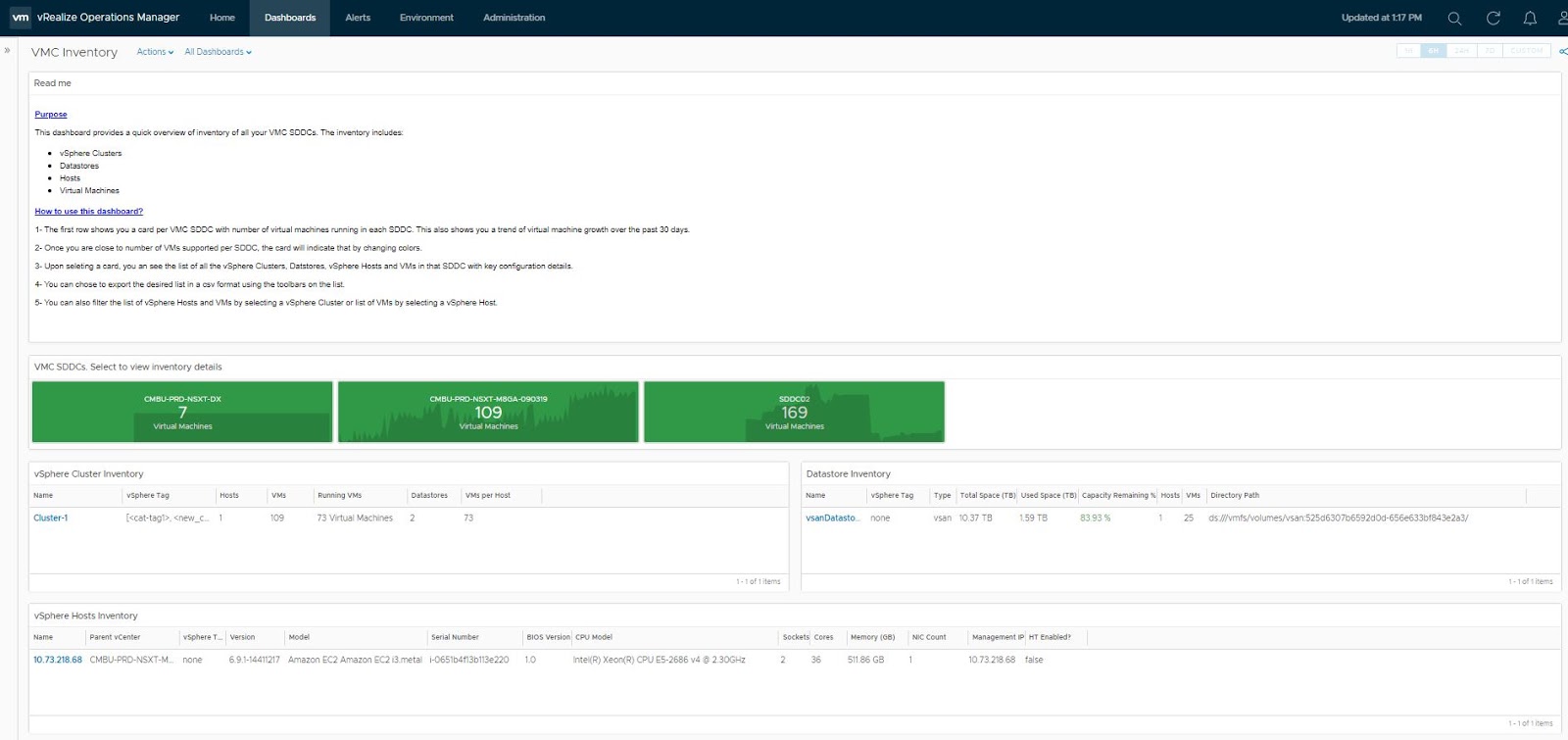Switch to the Environment tab

(x=426, y=18)
